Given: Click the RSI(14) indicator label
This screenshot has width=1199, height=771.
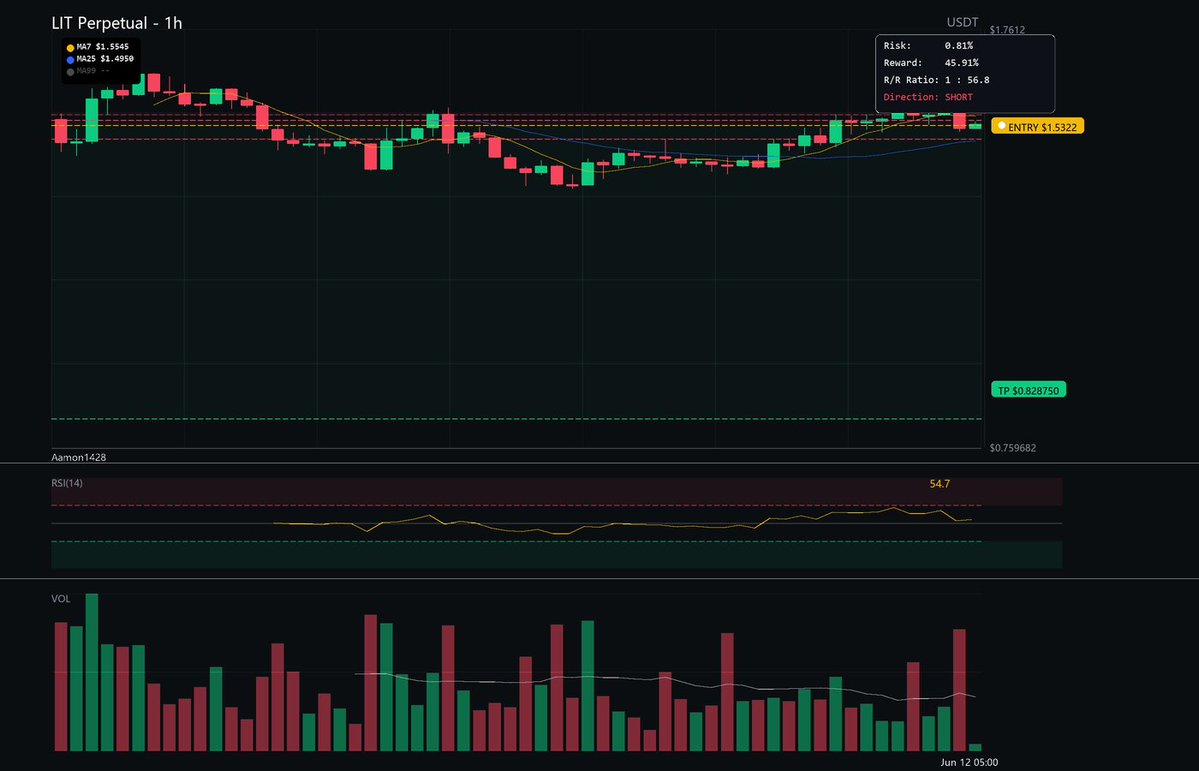Looking at the screenshot, I should click(x=67, y=483).
